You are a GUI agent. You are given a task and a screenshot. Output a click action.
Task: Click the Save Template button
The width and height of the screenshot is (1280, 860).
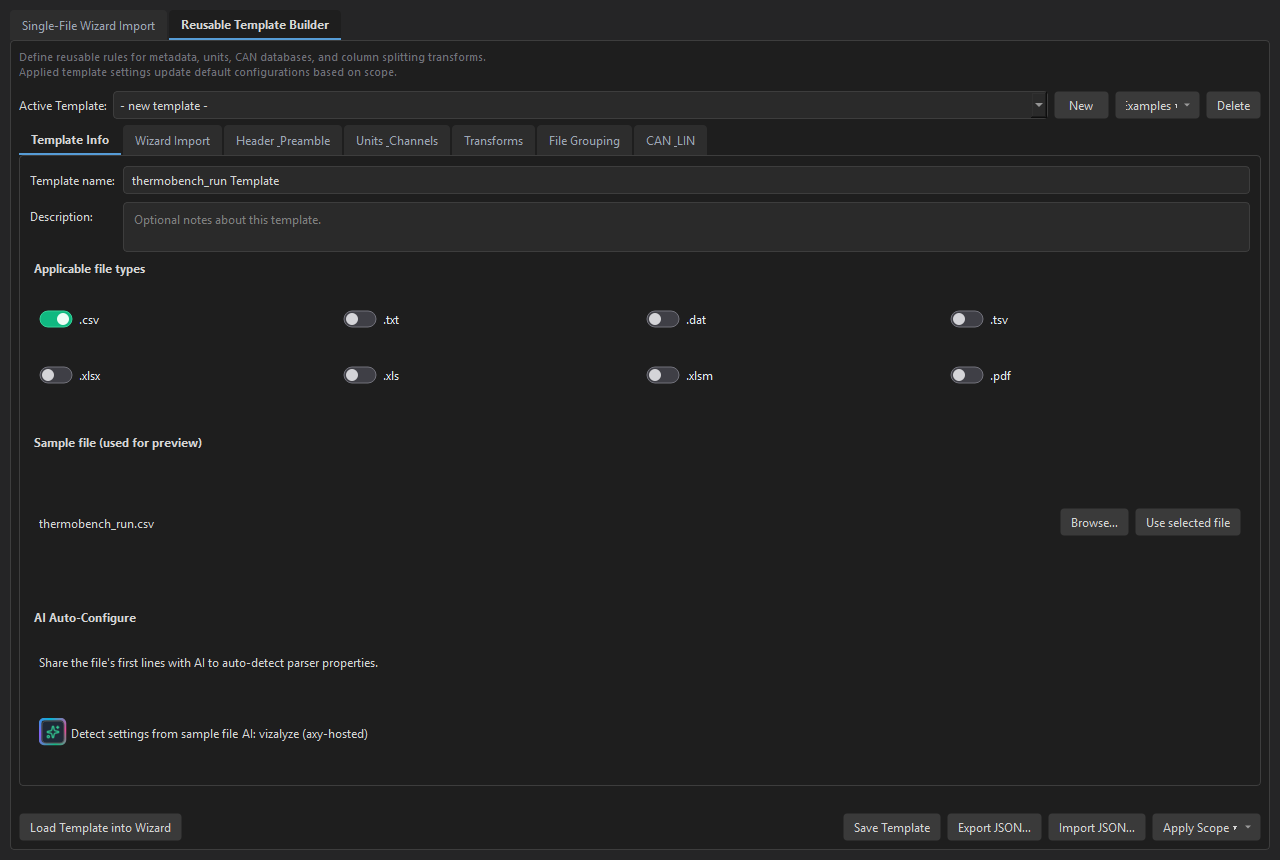[x=892, y=827]
